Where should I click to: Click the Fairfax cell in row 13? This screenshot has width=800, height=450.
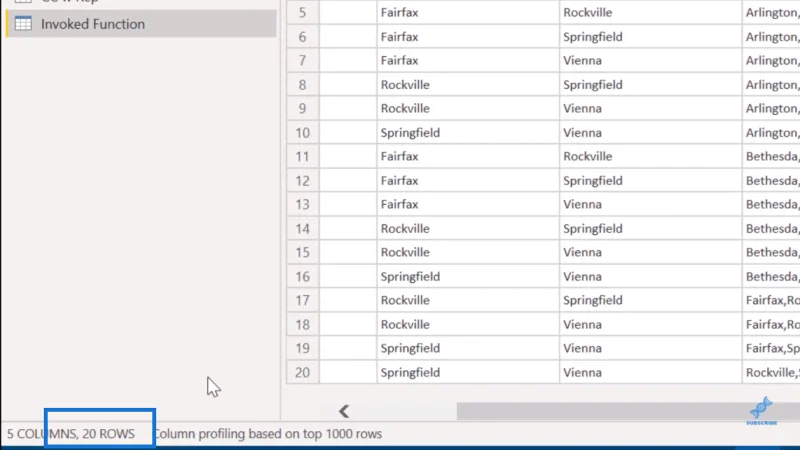coord(468,204)
